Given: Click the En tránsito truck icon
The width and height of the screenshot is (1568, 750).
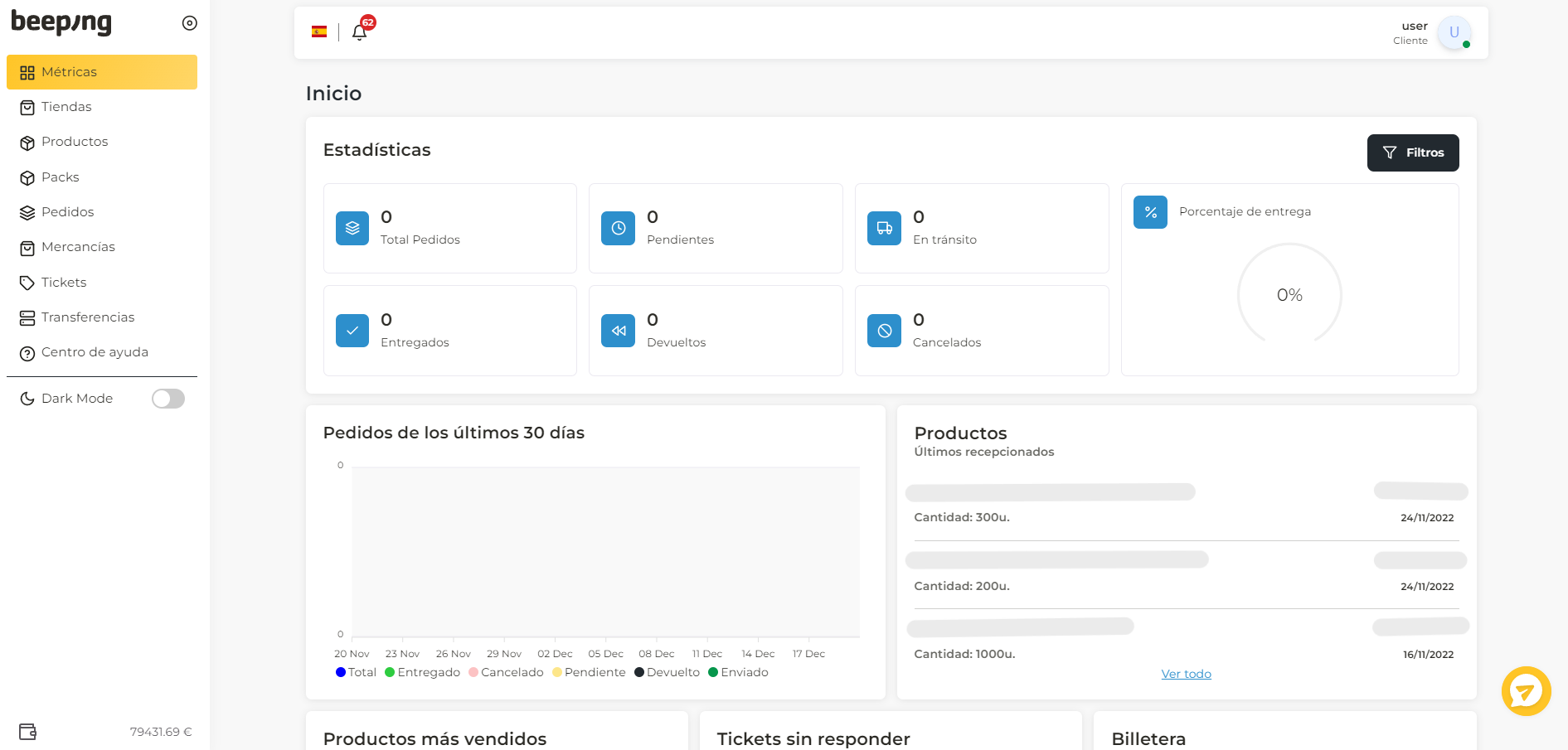Looking at the screenshot, I should tap(884, 229).
